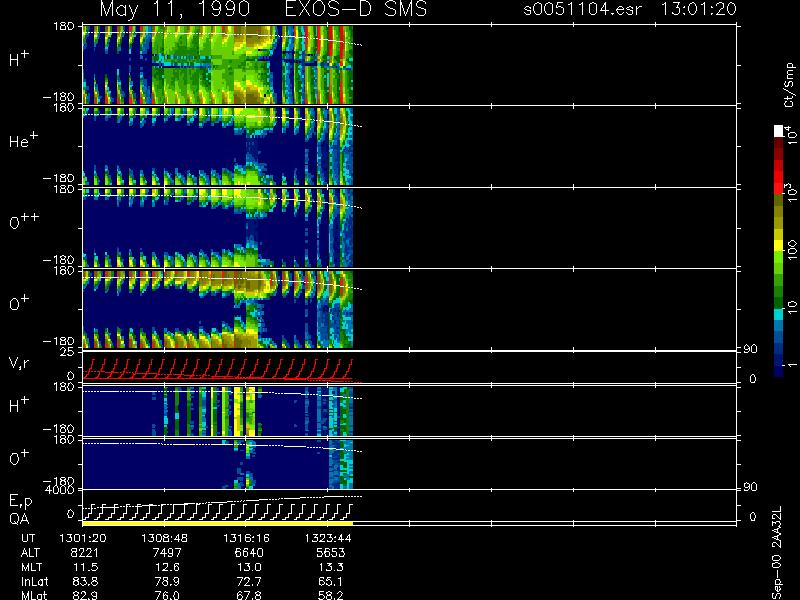This screenshot has height=600, width=800.
Task: Click the altitude value "6640"
Action: click(248, 553)
